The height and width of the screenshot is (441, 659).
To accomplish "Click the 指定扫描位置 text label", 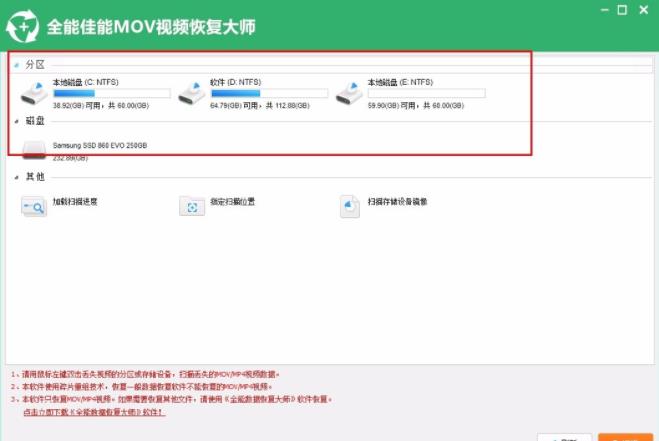I will (232, 202).
